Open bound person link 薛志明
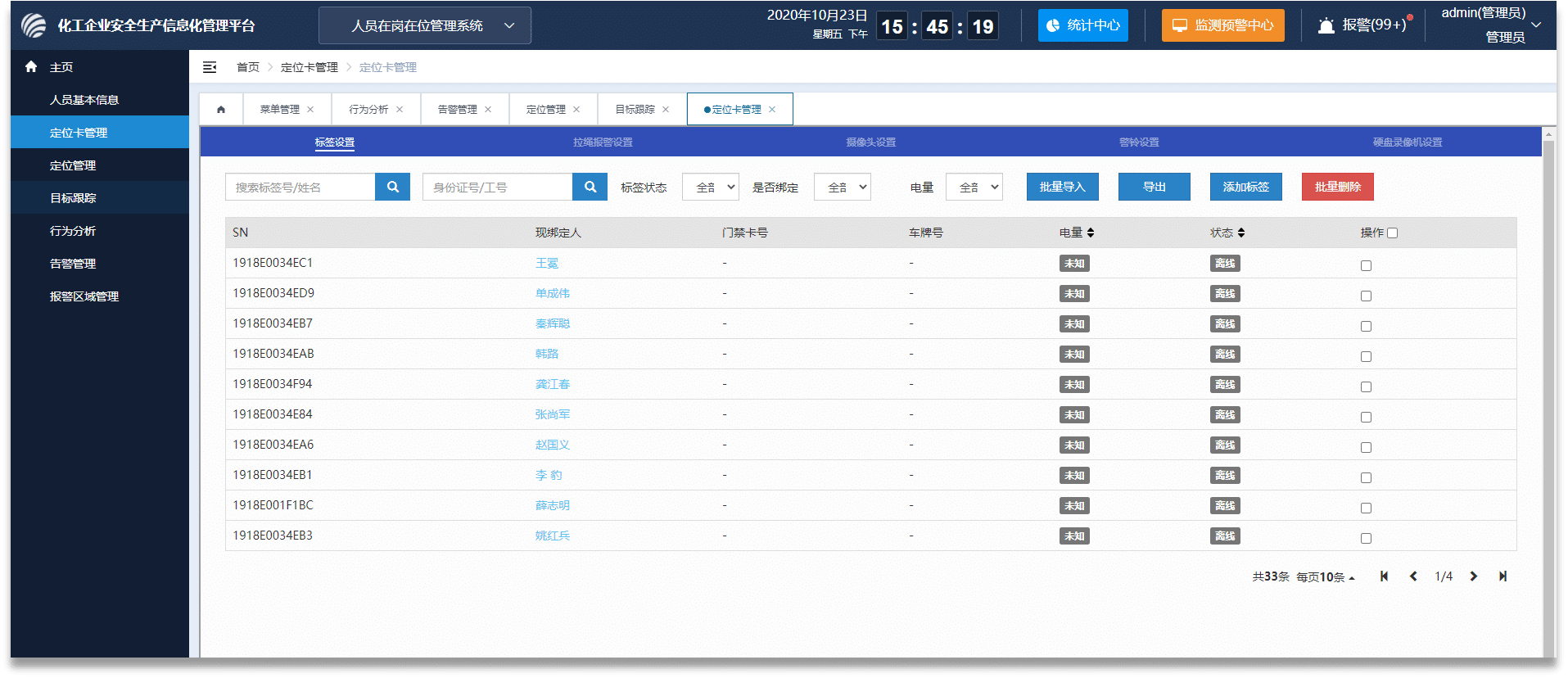The height and width of the screenshot is (678, 1568). pos(553,505)
